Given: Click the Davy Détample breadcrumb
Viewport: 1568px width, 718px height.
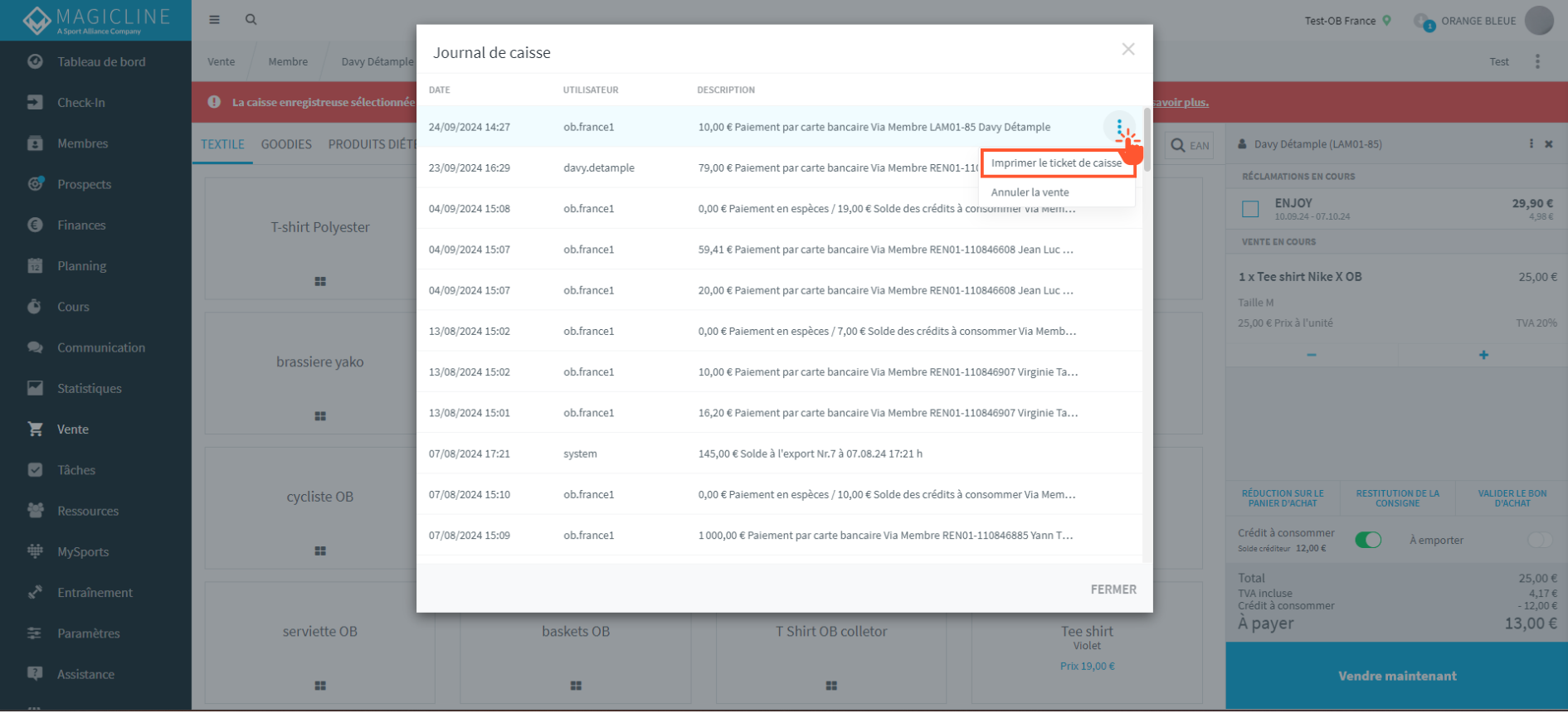Looking at the screenshot, I should (x=377, y=61).
